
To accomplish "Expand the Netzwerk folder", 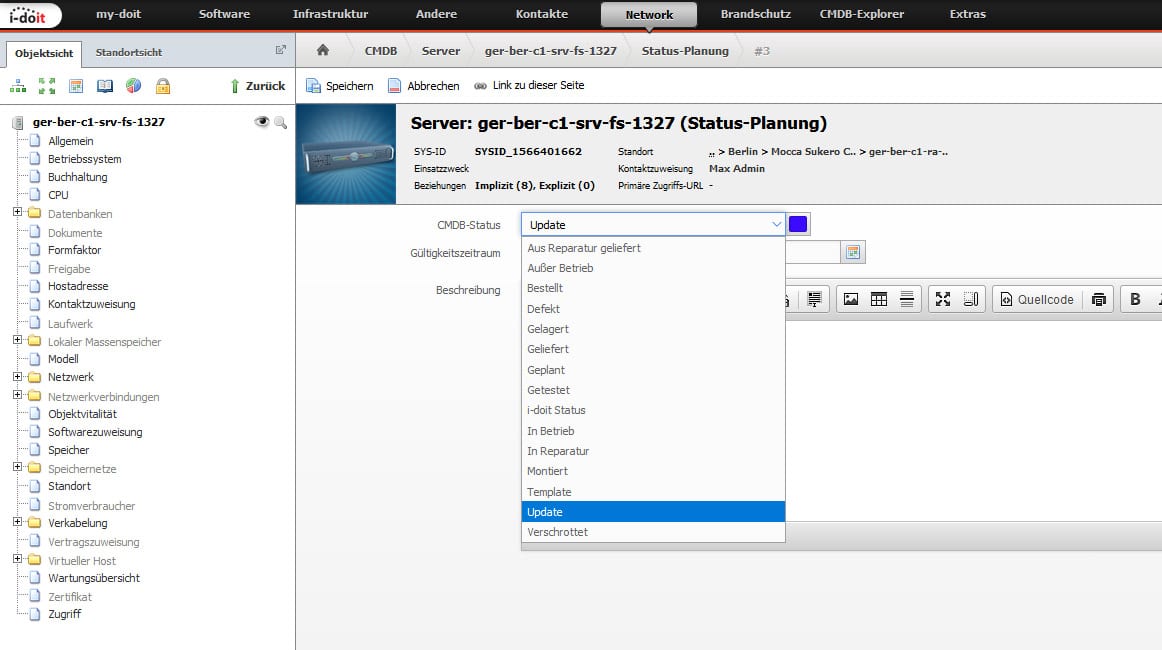I will tap(18, 377).
